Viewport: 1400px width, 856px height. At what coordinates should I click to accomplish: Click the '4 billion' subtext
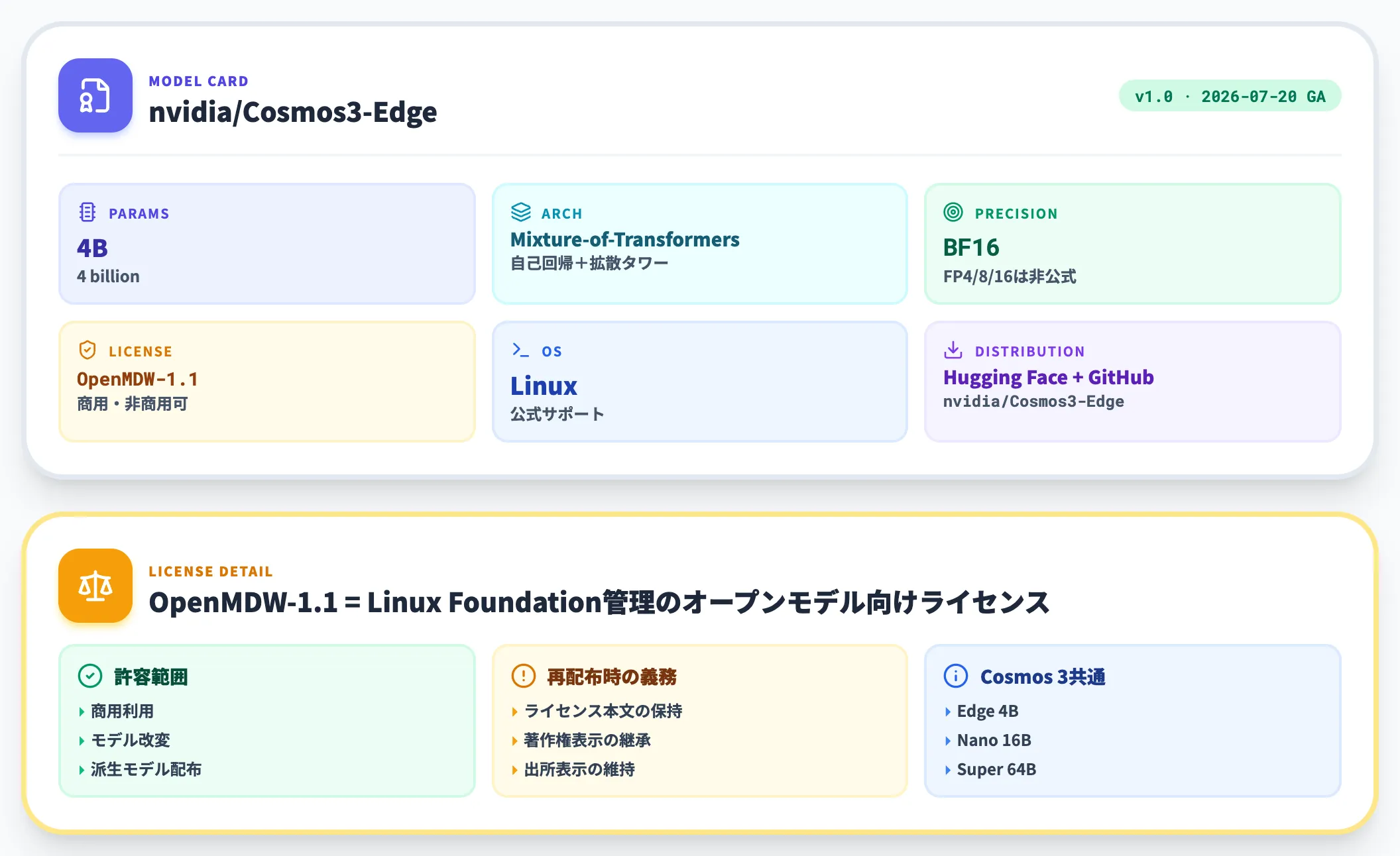(x=108, y=276)
